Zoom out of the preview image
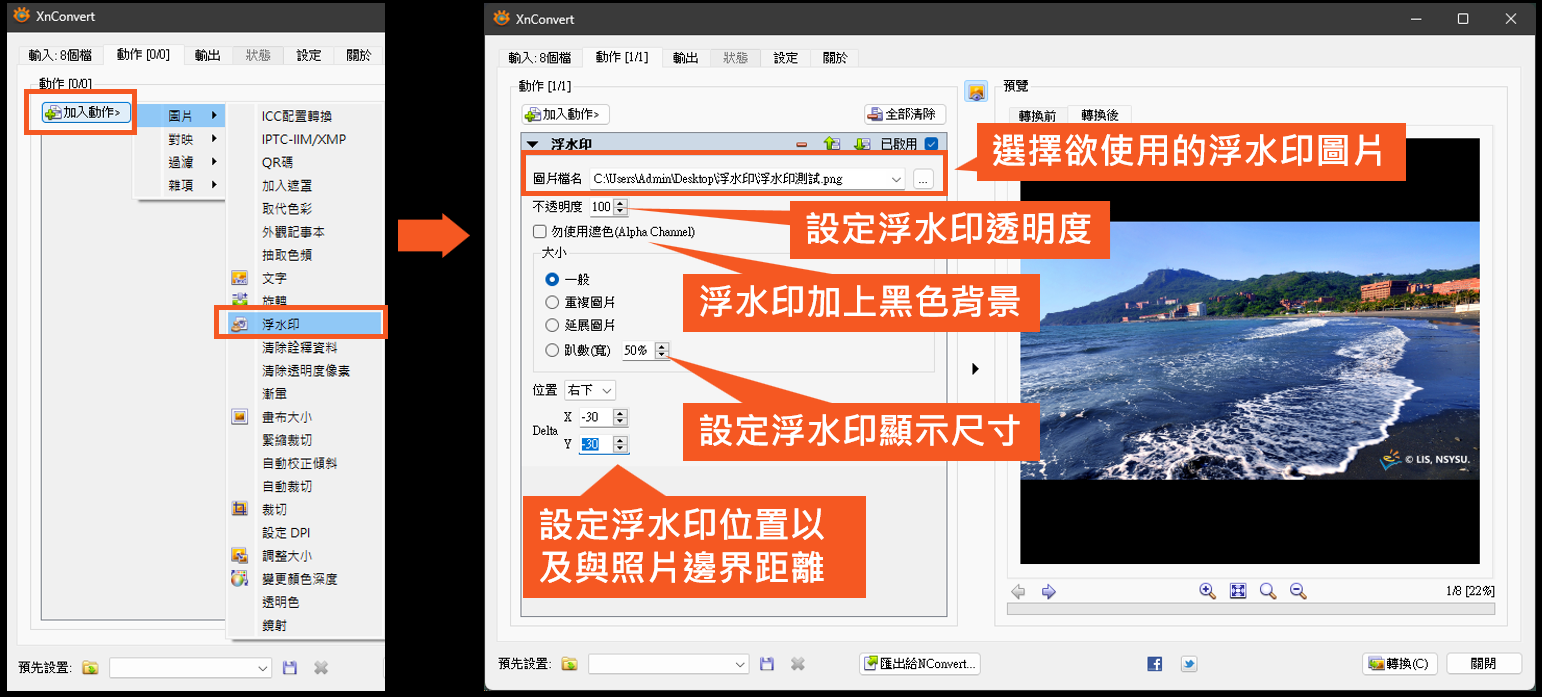Viewport: 1542px width, 697px height. coord(1298,591)
